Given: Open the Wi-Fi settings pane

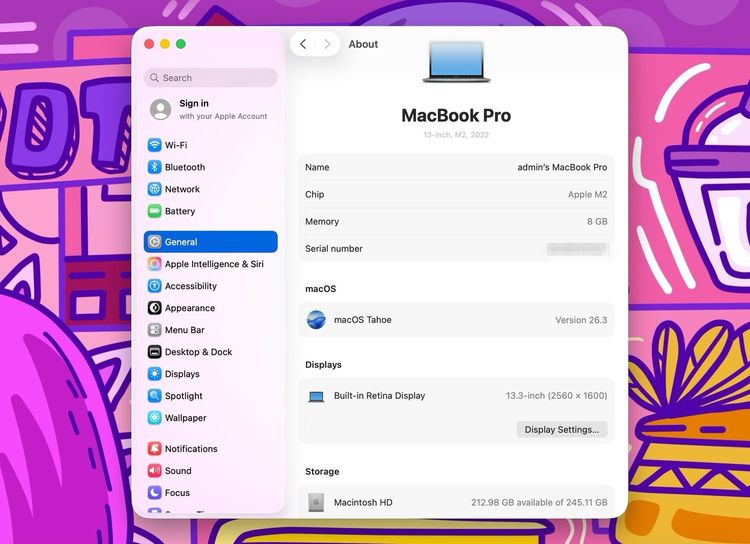Looking at the screenshot, I should tap(210, 145).
